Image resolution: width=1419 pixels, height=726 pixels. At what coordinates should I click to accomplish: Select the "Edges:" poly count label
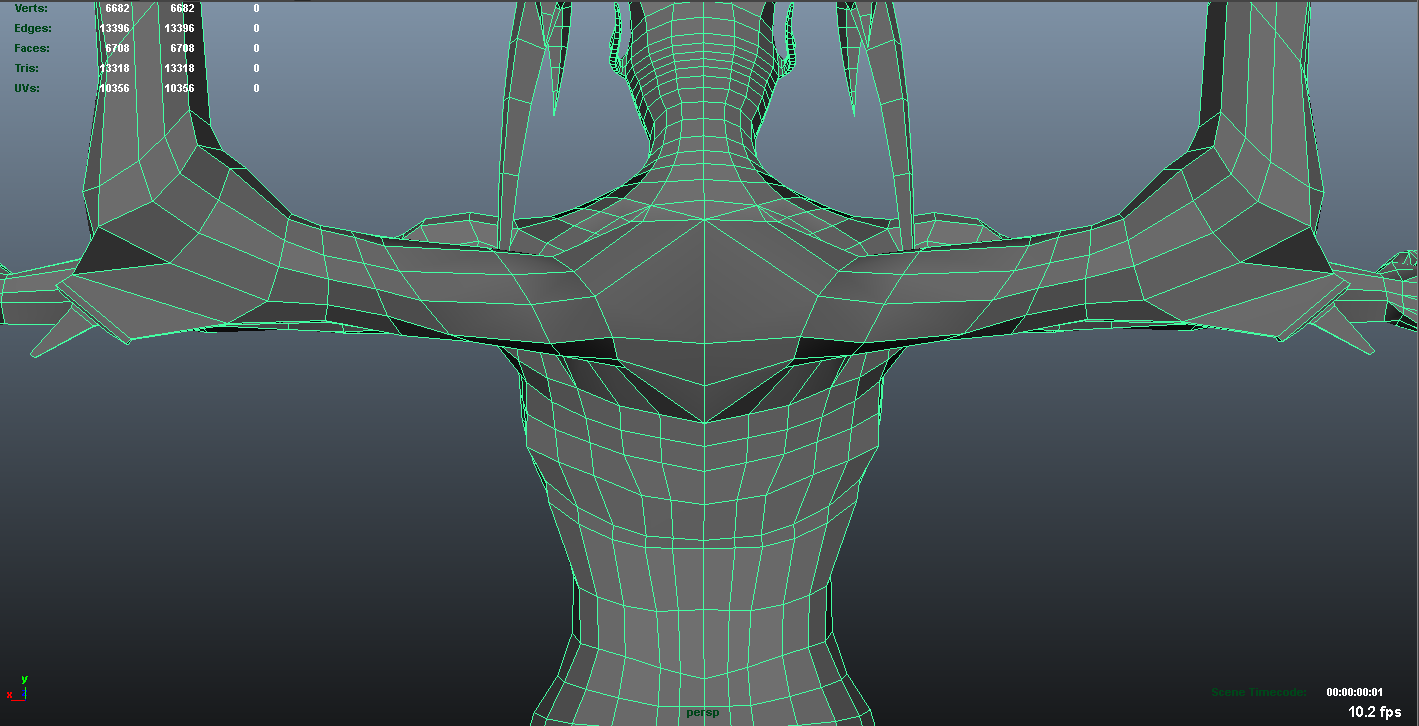coord(33,28)
